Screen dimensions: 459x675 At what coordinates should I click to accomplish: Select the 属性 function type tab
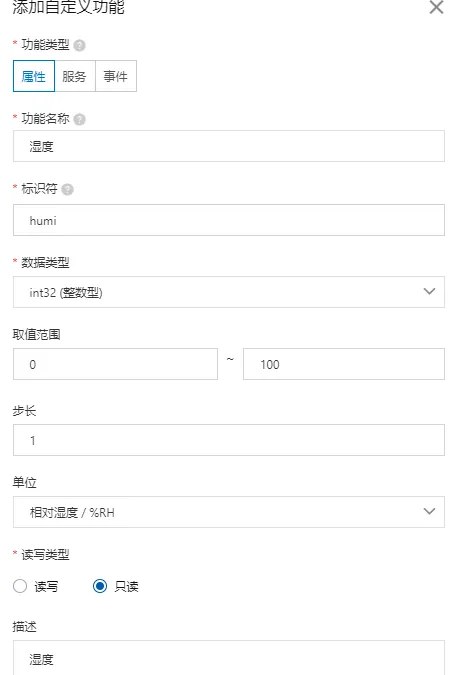click(x=34, y=76)
